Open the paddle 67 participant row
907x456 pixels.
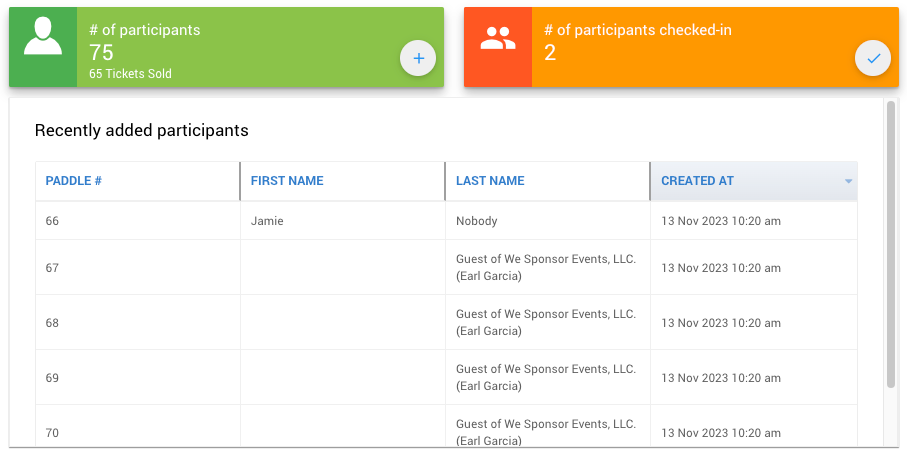(53, 268)
